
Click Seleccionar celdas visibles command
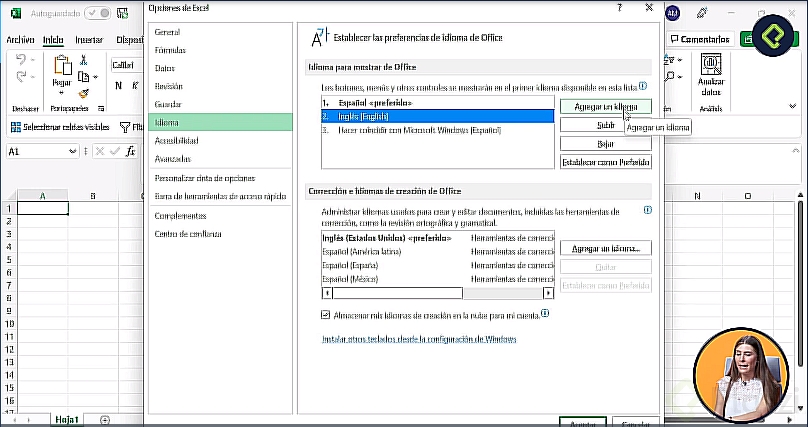pyautogui.click(x=60, y=127)
